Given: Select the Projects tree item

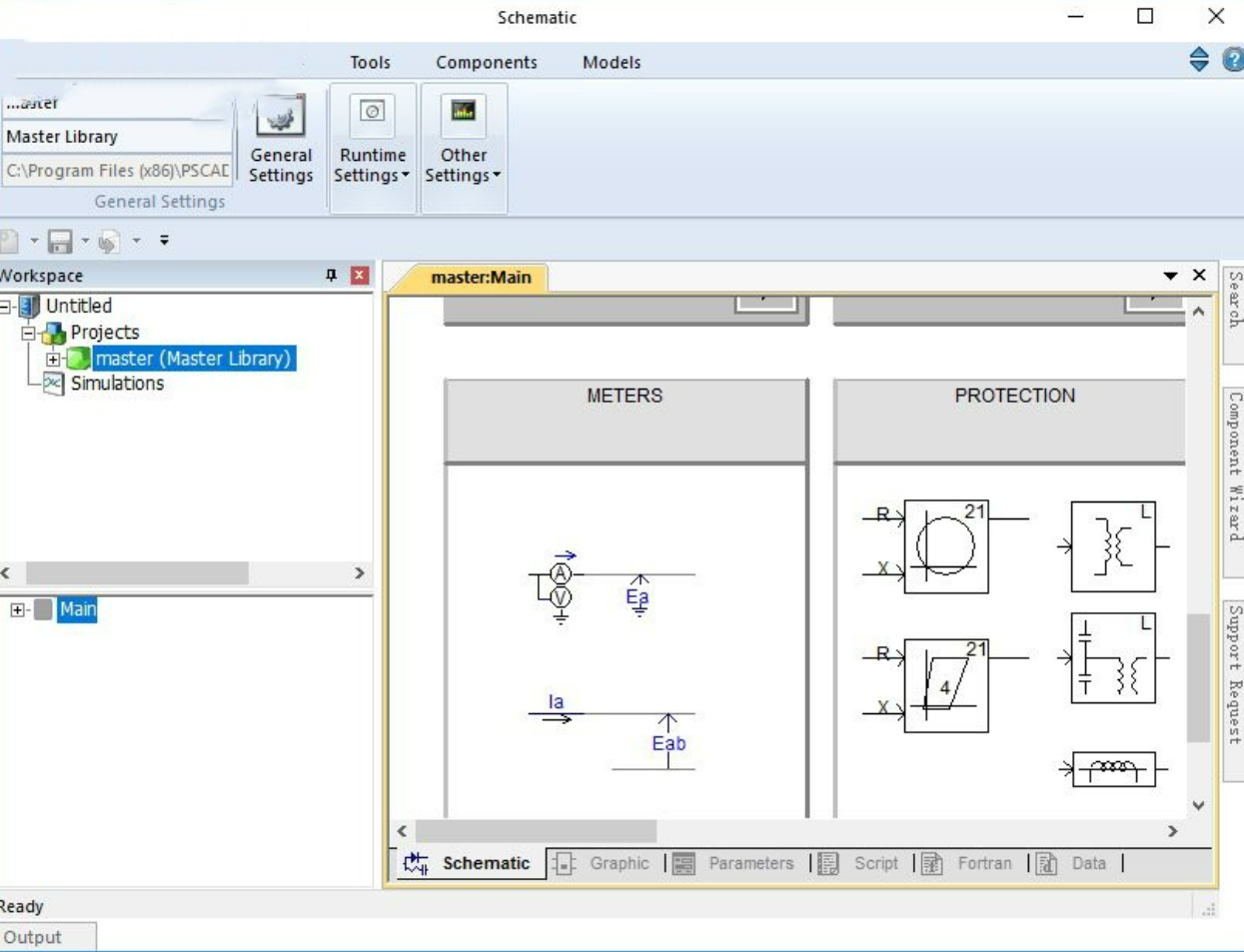Looking at the screenshot, I should pos(105,333).
